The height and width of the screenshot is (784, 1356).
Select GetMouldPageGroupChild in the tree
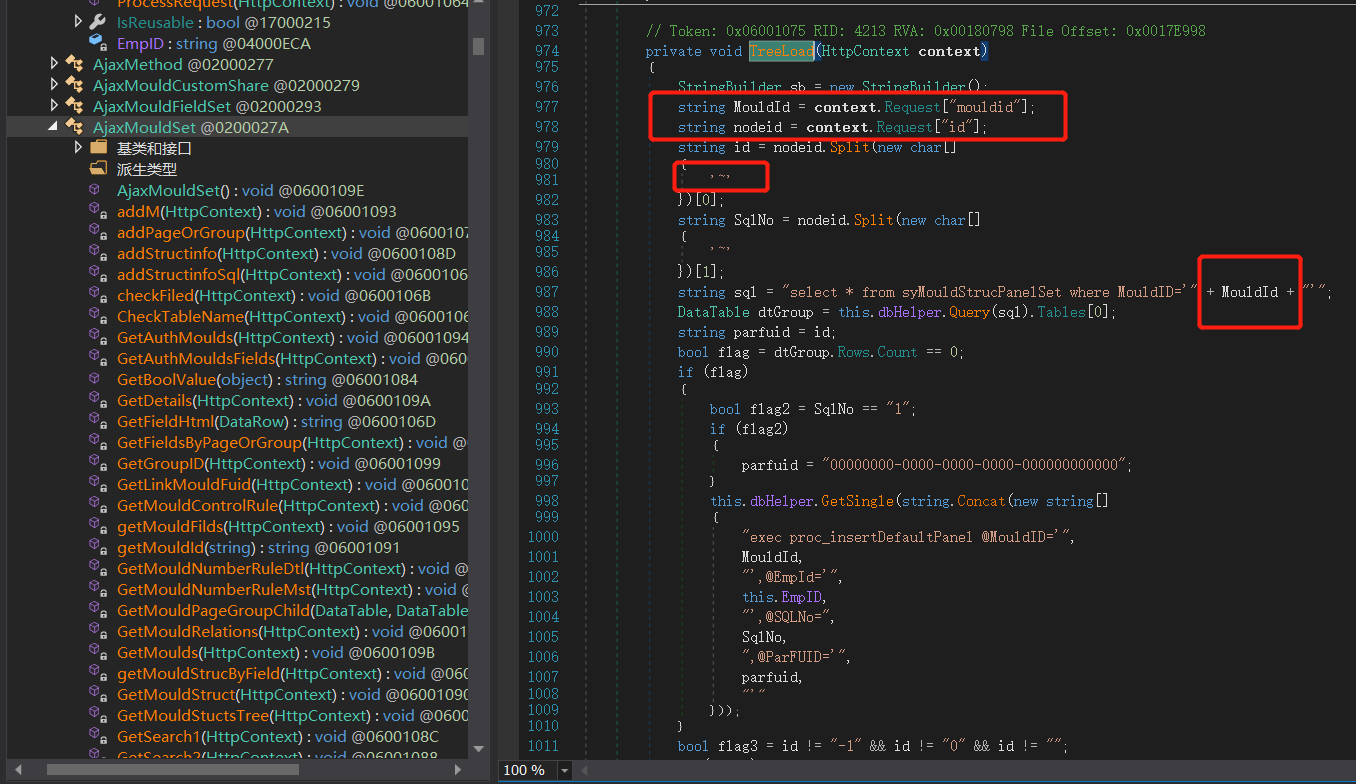tap(292, 610)
